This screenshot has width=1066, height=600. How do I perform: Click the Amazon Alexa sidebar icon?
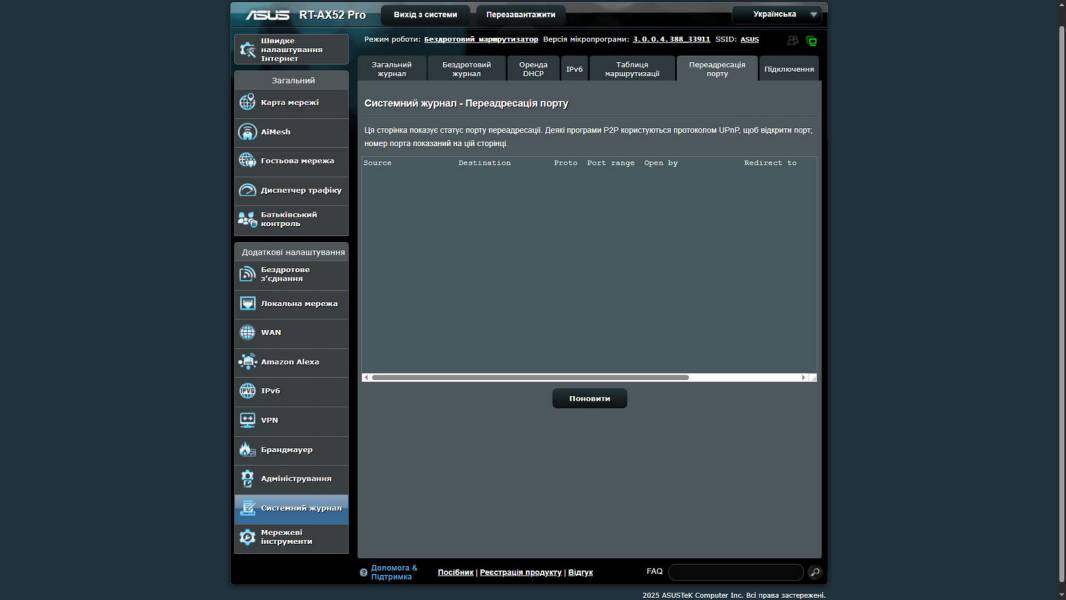coord(247,362)
